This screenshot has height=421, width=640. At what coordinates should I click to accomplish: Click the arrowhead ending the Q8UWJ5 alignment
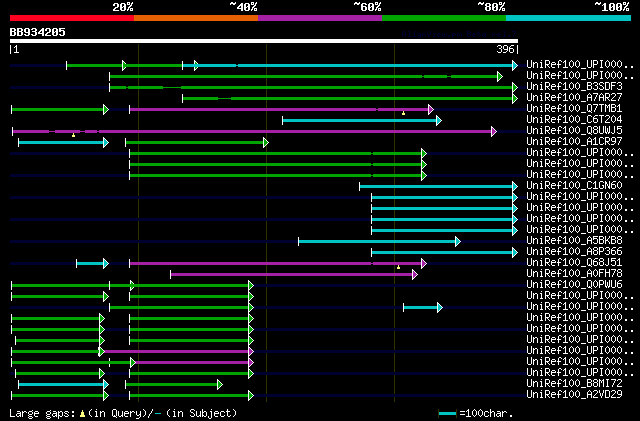tap(494, 131)
